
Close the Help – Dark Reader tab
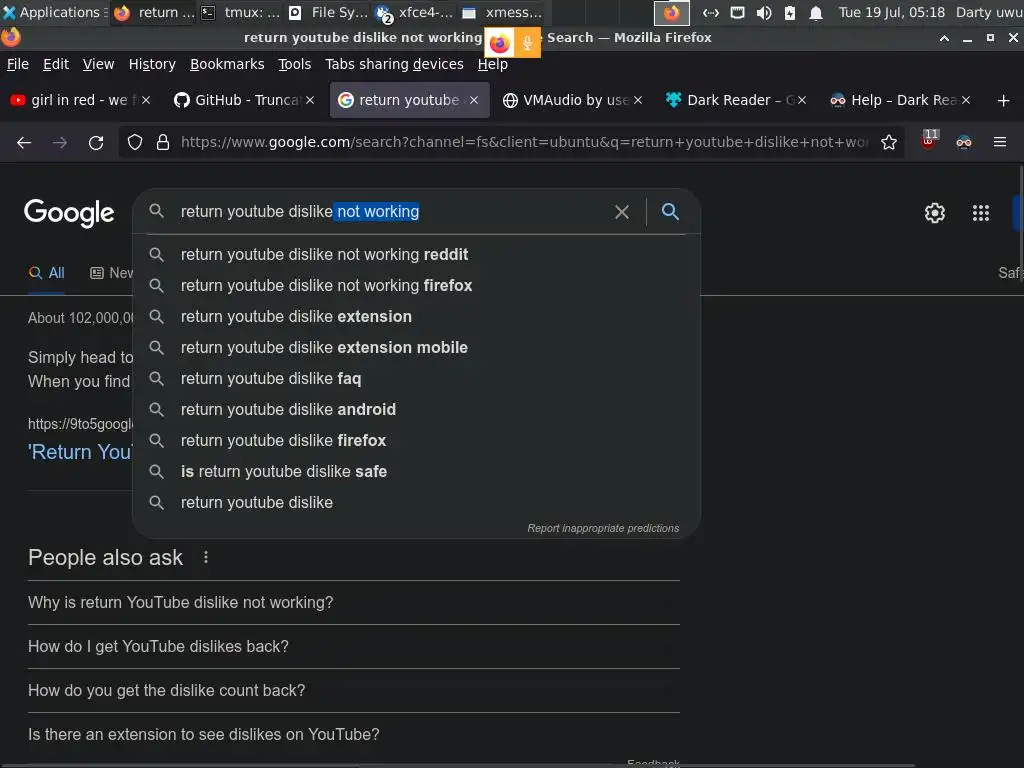(966, 100)
